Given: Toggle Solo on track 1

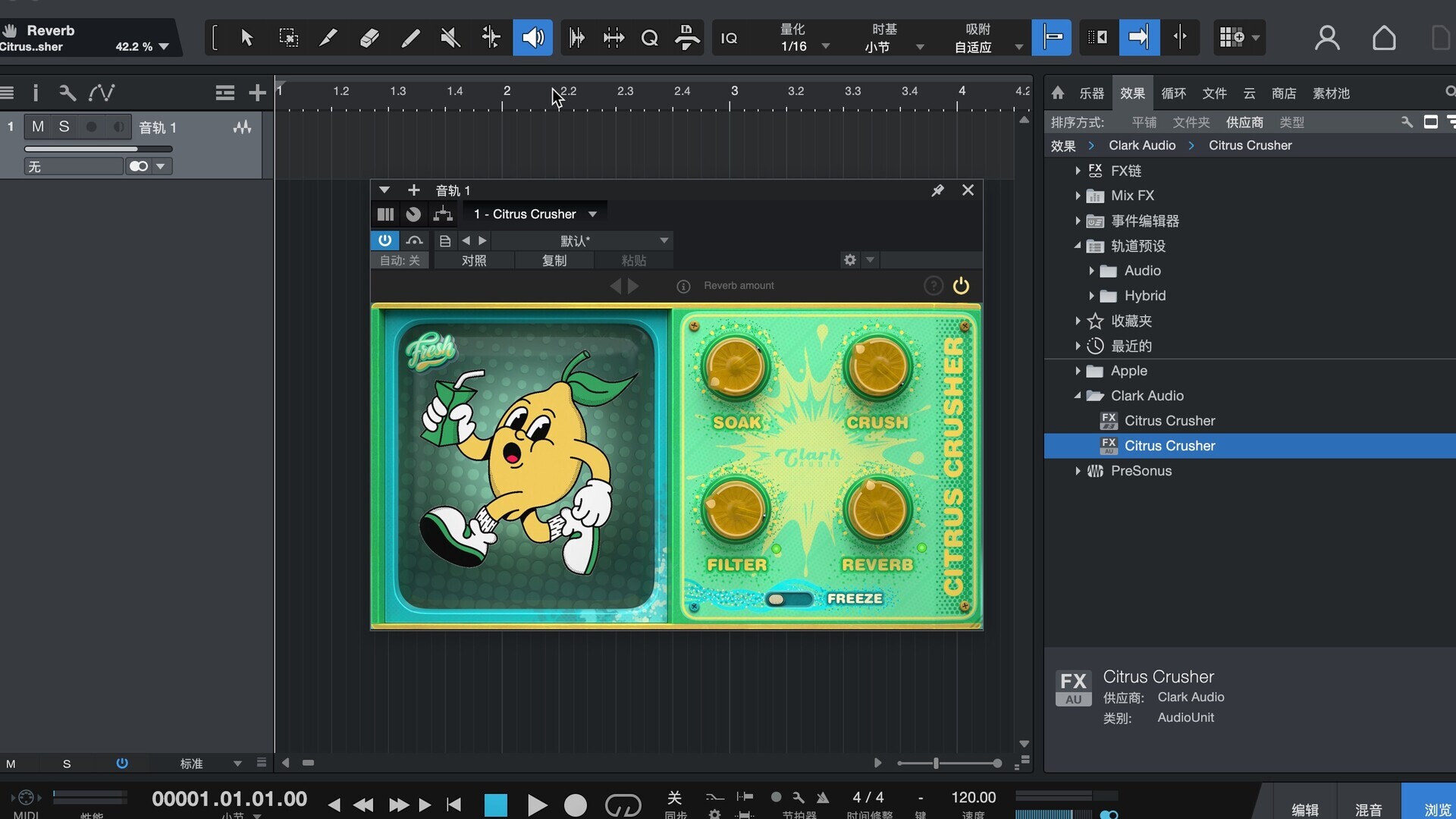Looking at the screenshot, I should click(x=64, y=127).
